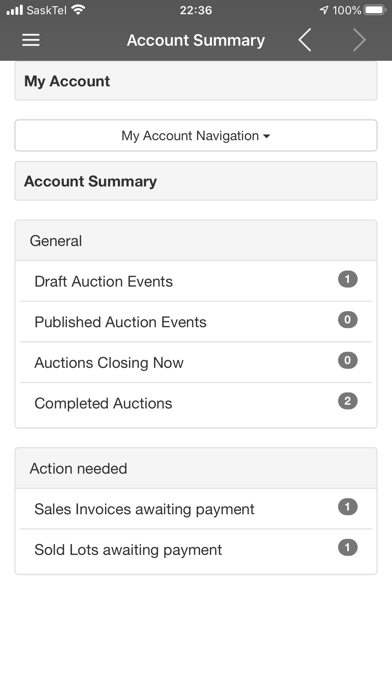The width and height of the screenshot is (392, 696).
Task: Open Draft Auction Events
Action: point(196,281)
